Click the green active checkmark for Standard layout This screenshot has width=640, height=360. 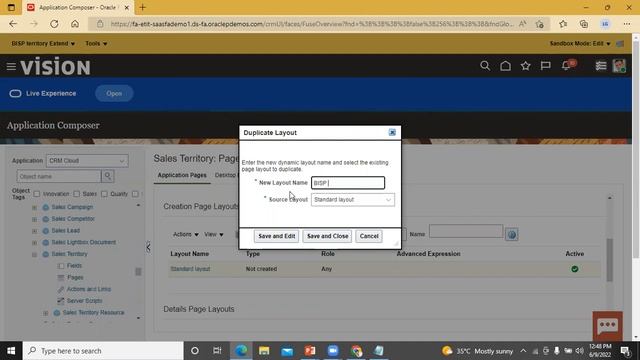(574, 269)
